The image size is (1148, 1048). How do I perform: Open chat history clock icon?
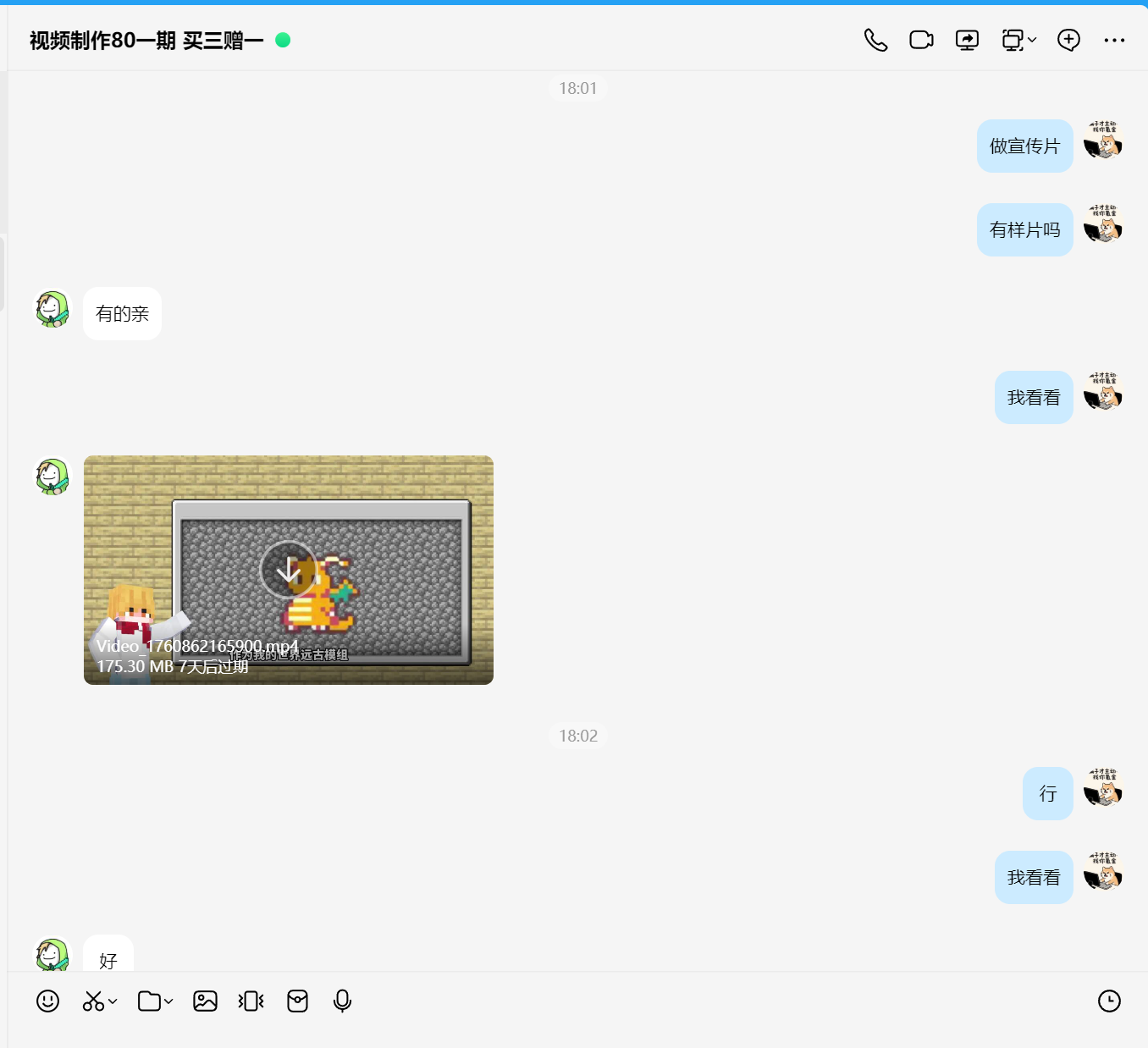[x=1109, y=1001]
